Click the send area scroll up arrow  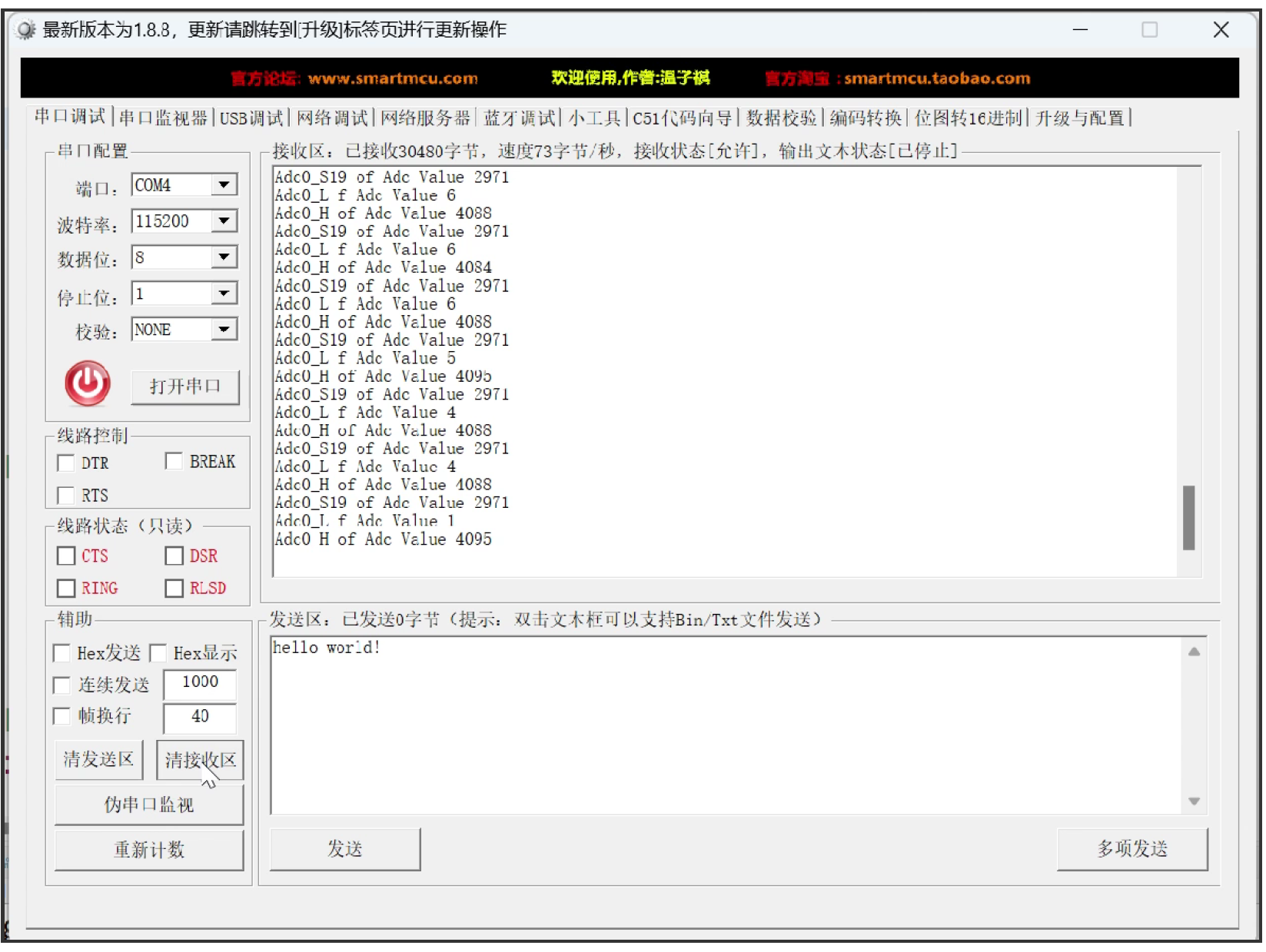pos(1193,652)
